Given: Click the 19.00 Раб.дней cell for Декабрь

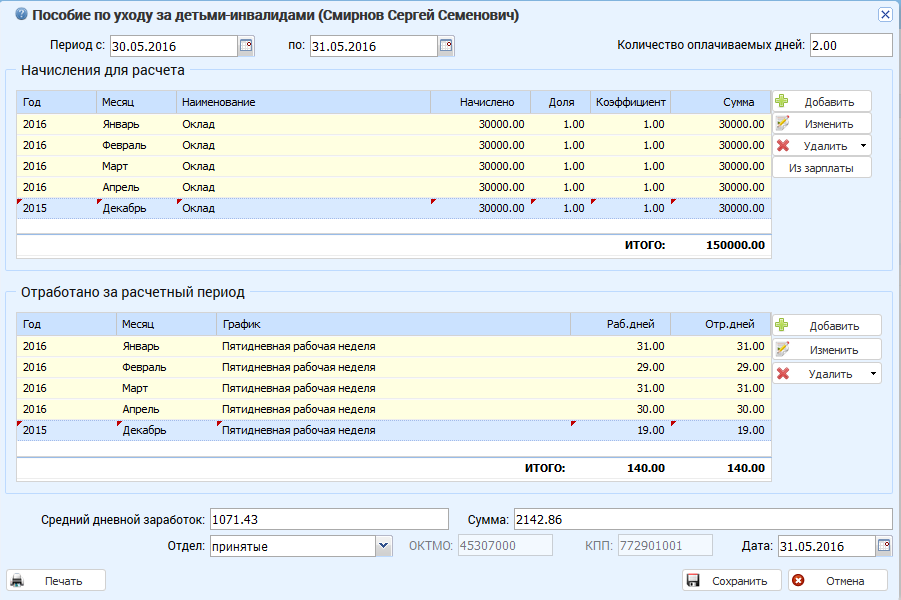Looking at the screenshot, I should point(621,430).
